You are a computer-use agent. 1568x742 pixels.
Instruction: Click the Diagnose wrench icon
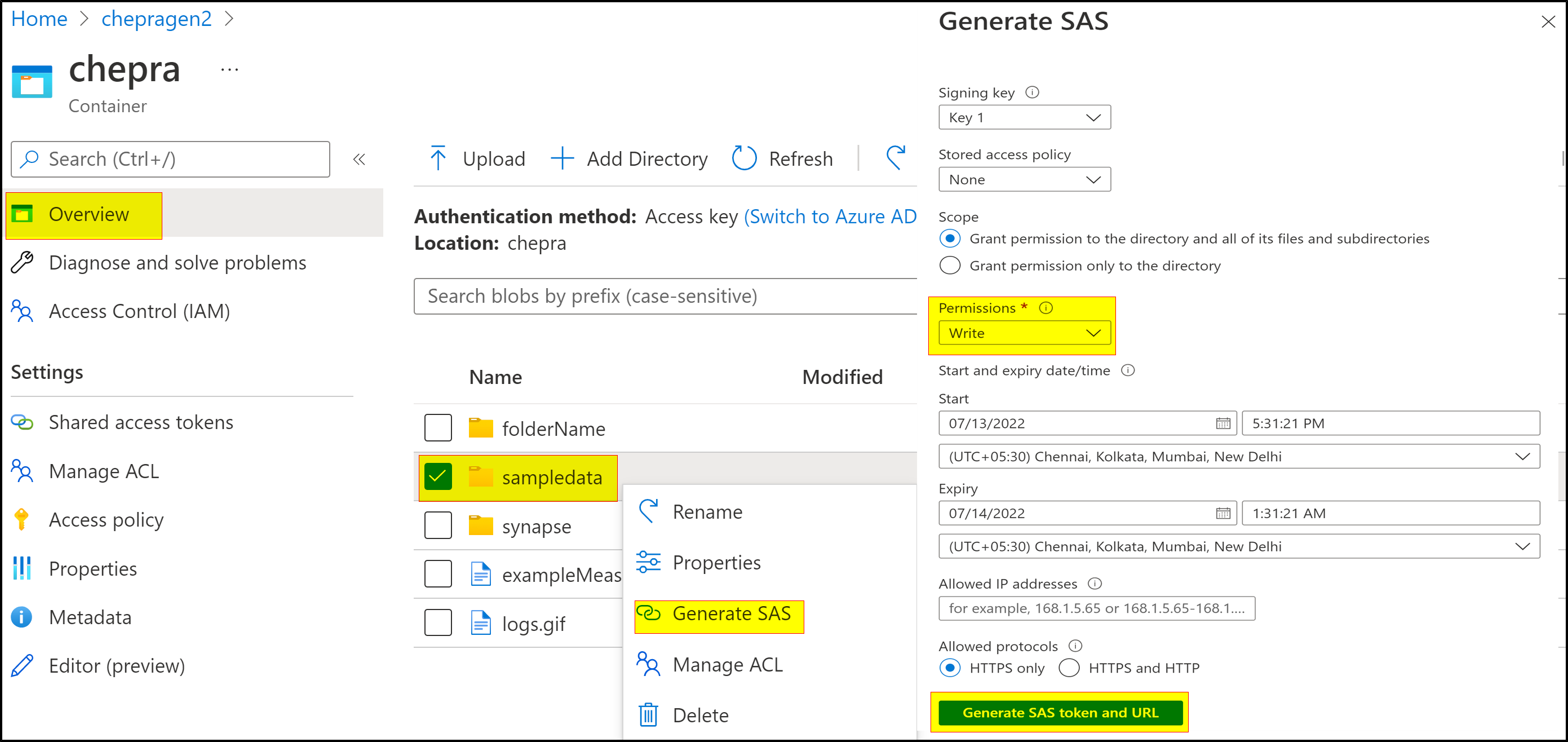[23, 262]
